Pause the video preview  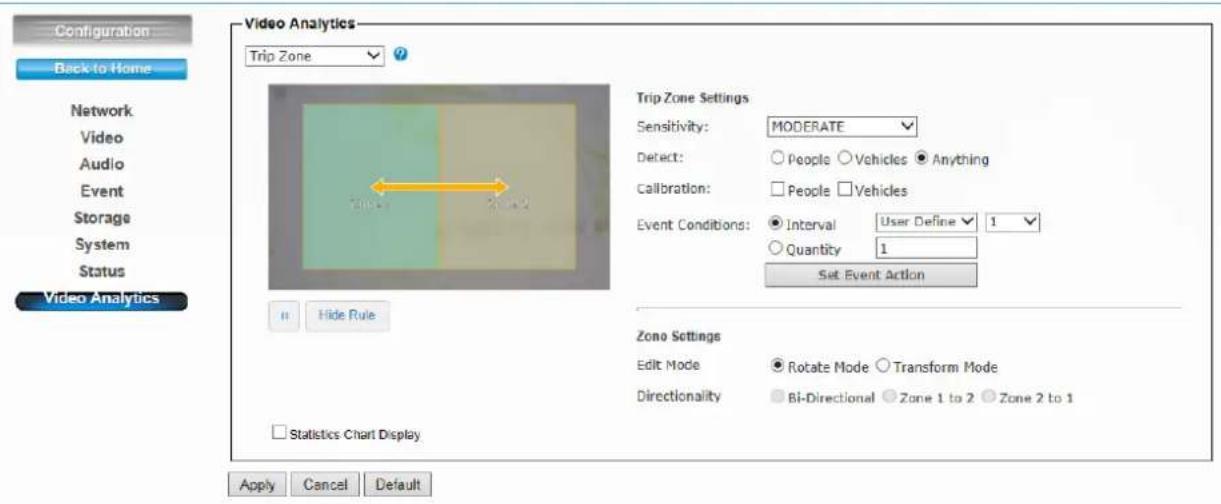point(285,315)
